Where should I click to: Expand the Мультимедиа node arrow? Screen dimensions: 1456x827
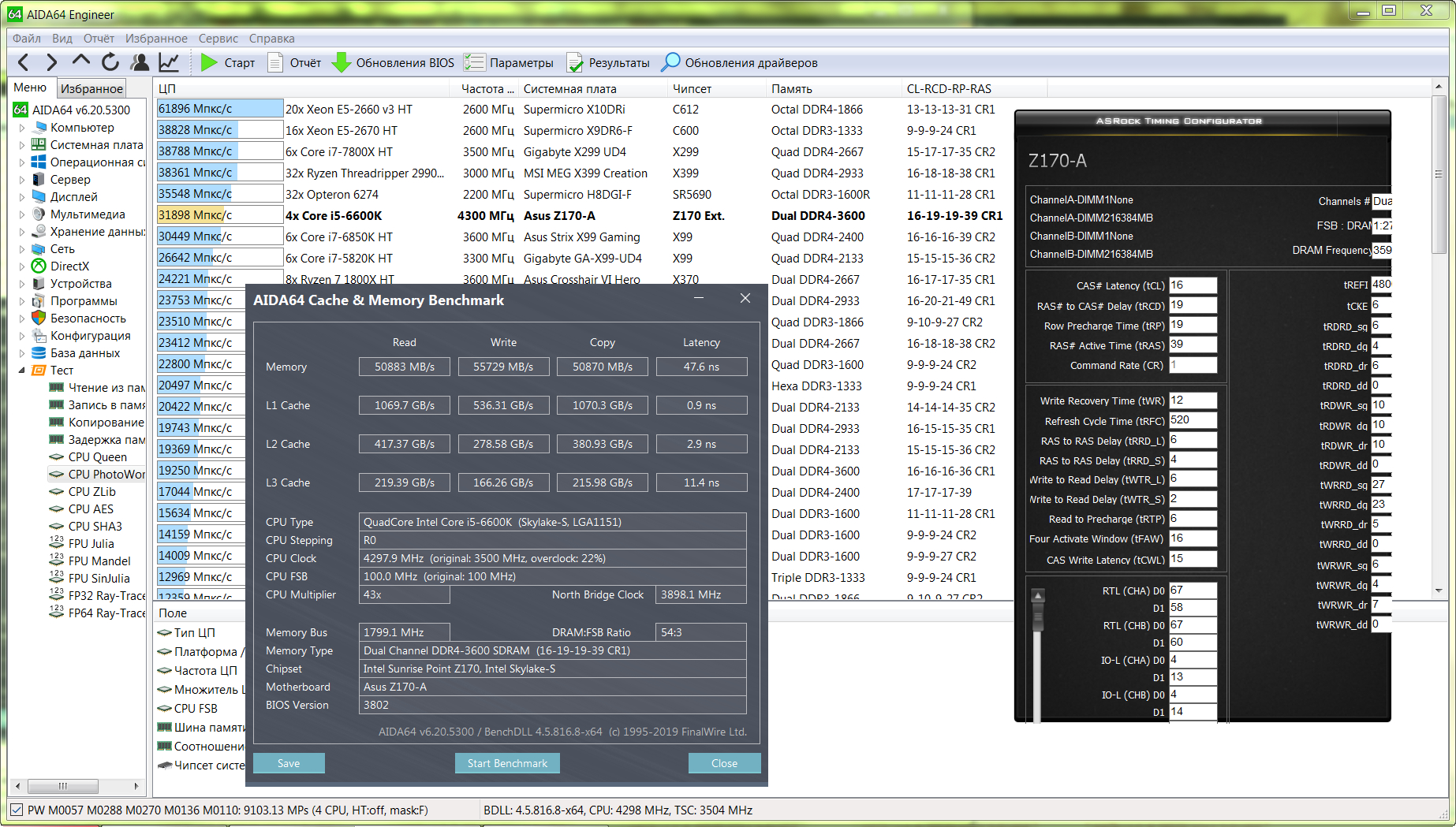(22, 214)
